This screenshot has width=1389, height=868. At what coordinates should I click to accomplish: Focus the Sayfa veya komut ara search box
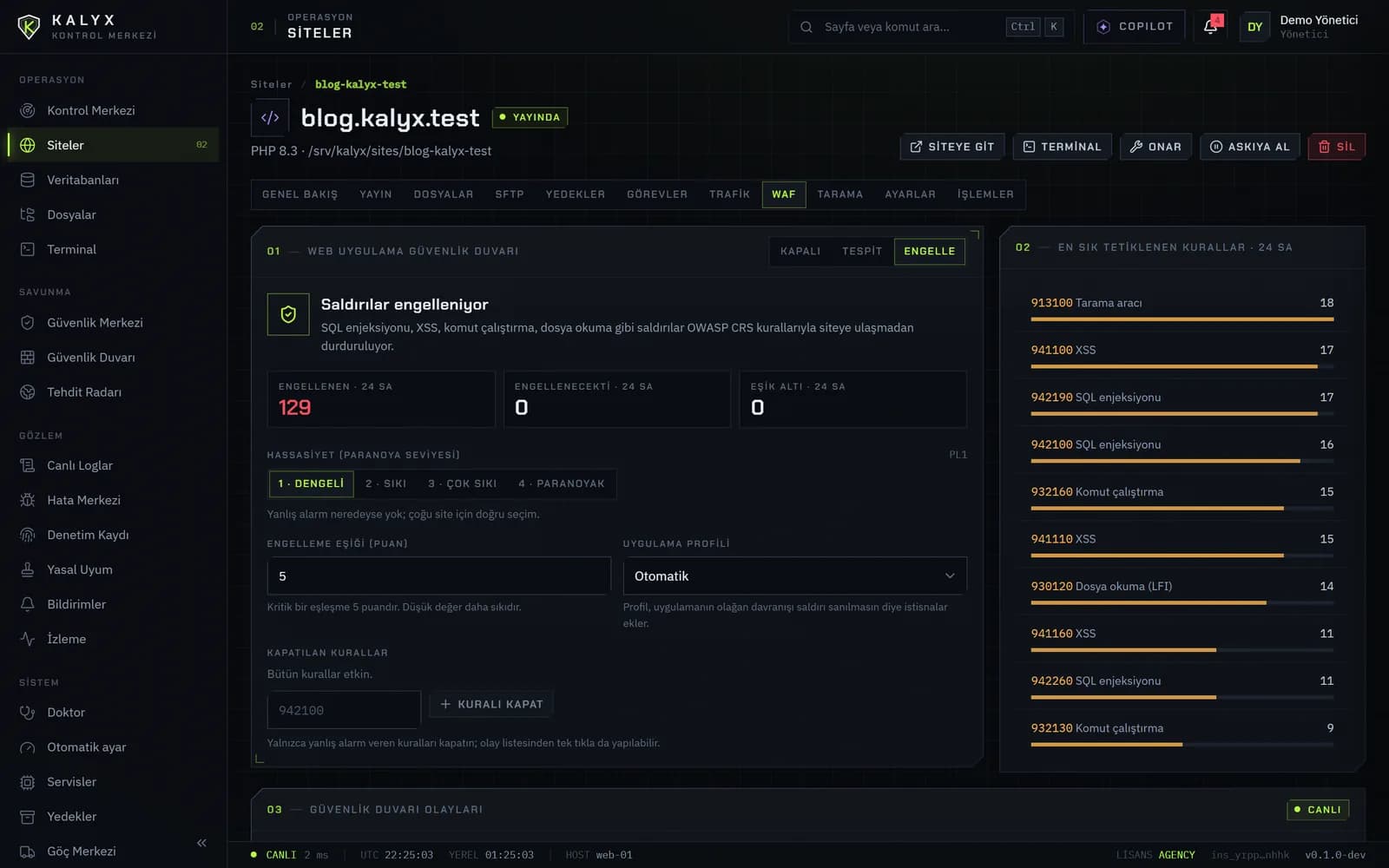point(931,27)
